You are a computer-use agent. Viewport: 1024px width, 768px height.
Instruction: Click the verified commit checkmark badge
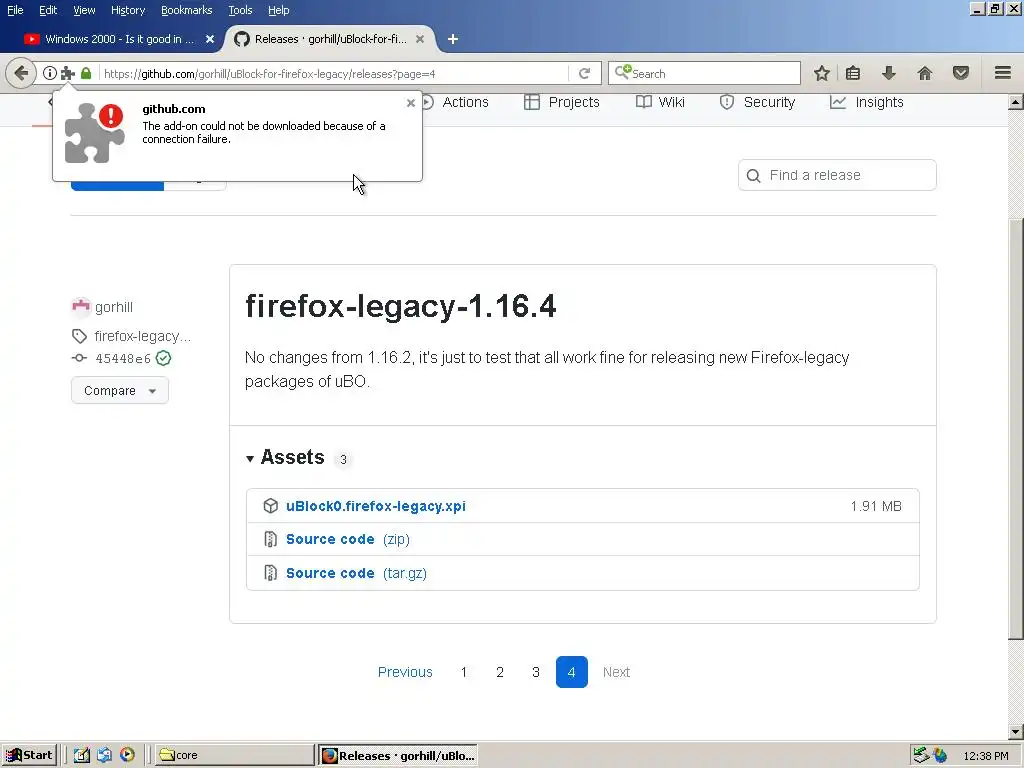(163, 358)
